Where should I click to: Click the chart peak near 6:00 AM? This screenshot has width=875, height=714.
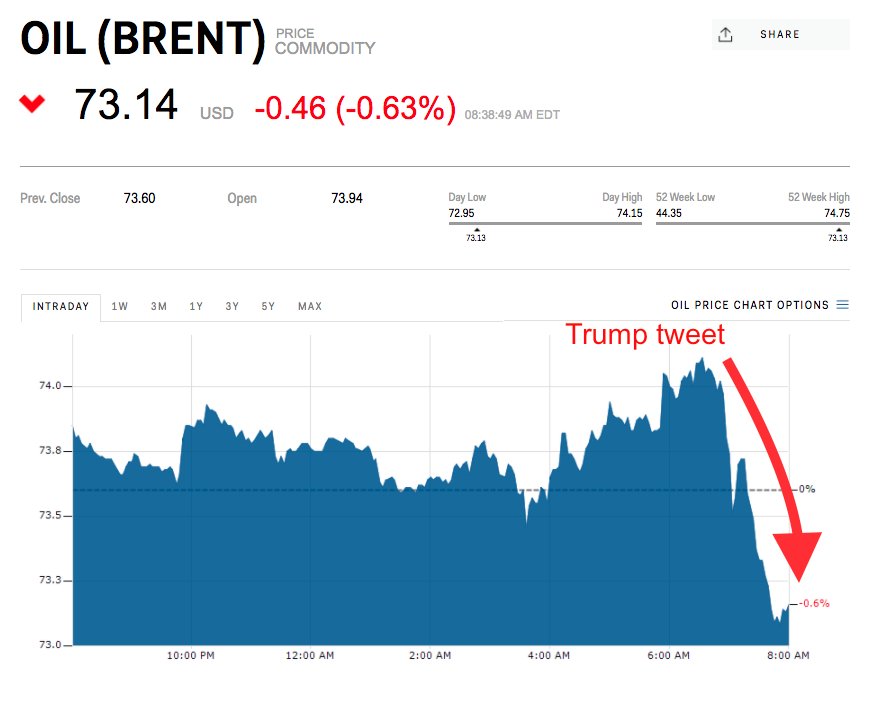703,360
